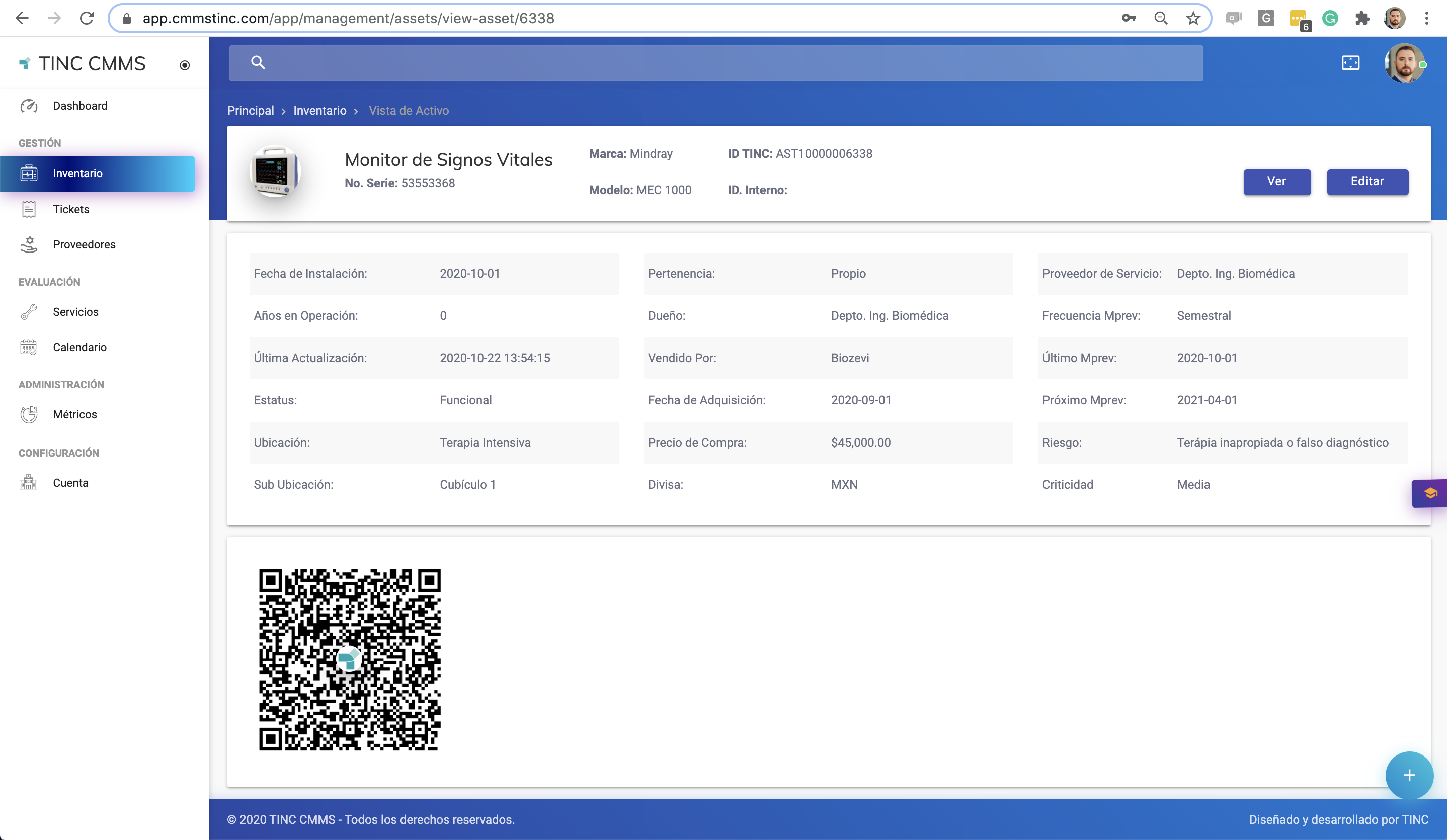
Task: Go to Inventario breadcrumb
Action: click(320, 110)
